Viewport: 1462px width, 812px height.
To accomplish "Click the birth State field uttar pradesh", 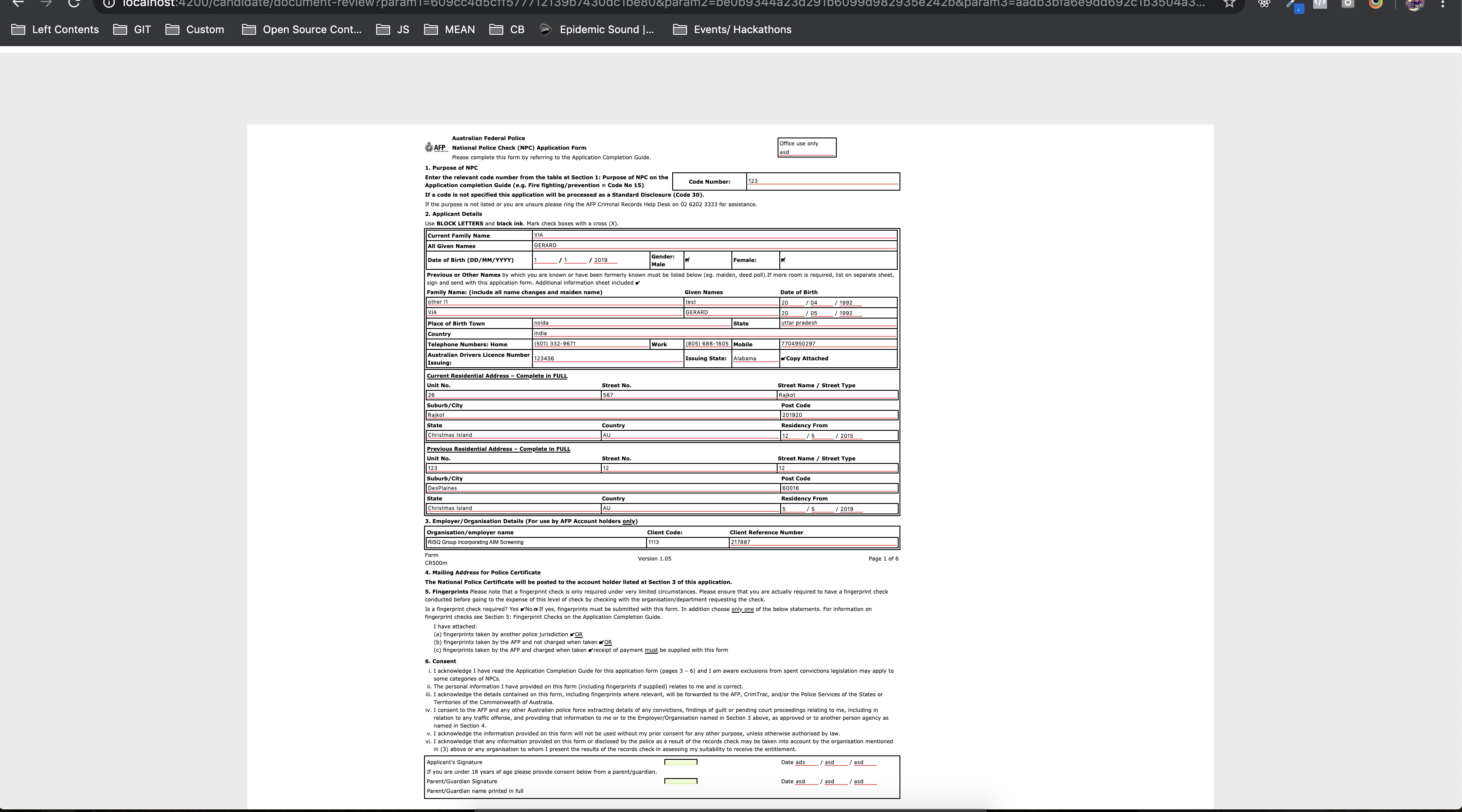I will [838, 323].
